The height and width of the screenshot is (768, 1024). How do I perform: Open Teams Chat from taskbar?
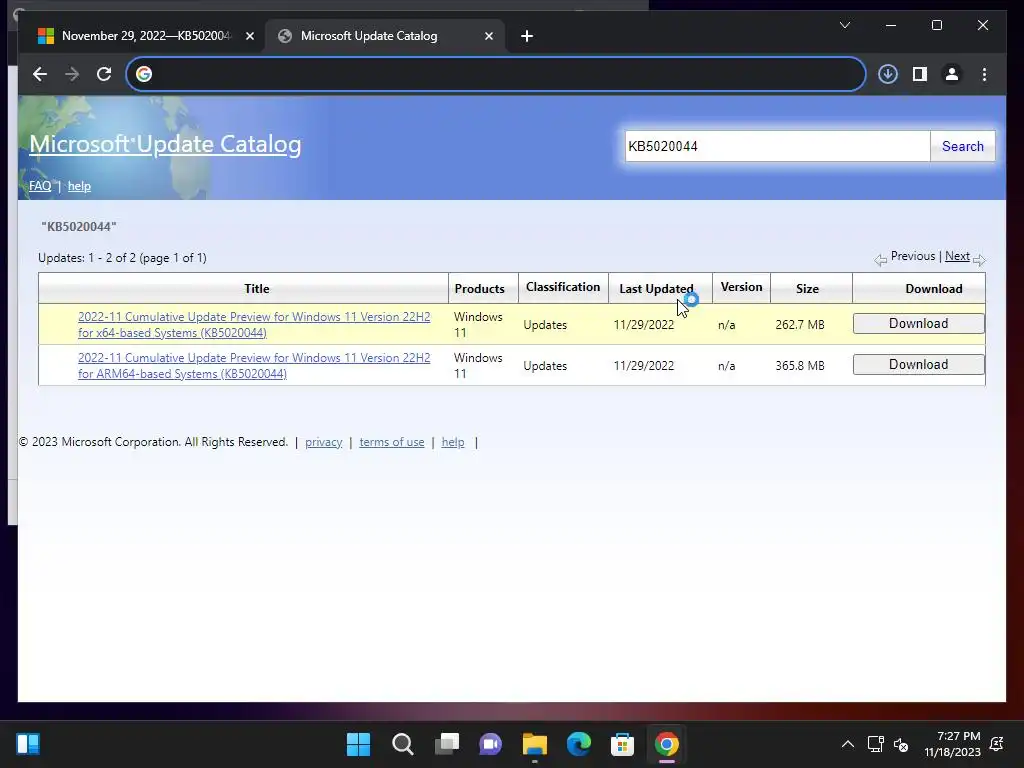click(x=490, y=744)
